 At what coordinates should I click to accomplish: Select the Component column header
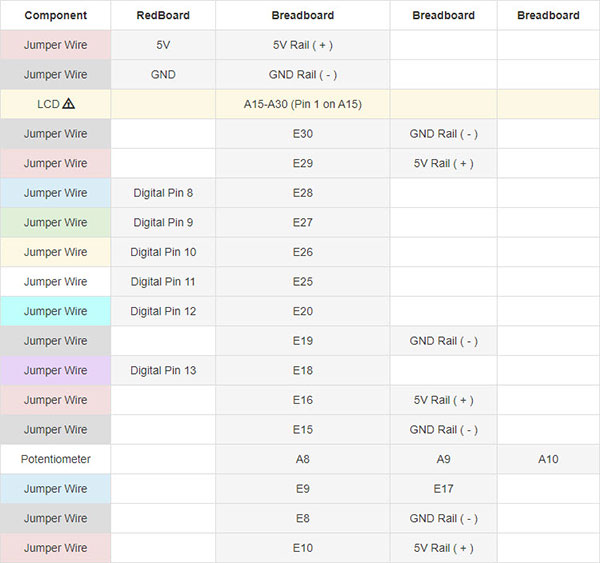(x=55, y=15)
